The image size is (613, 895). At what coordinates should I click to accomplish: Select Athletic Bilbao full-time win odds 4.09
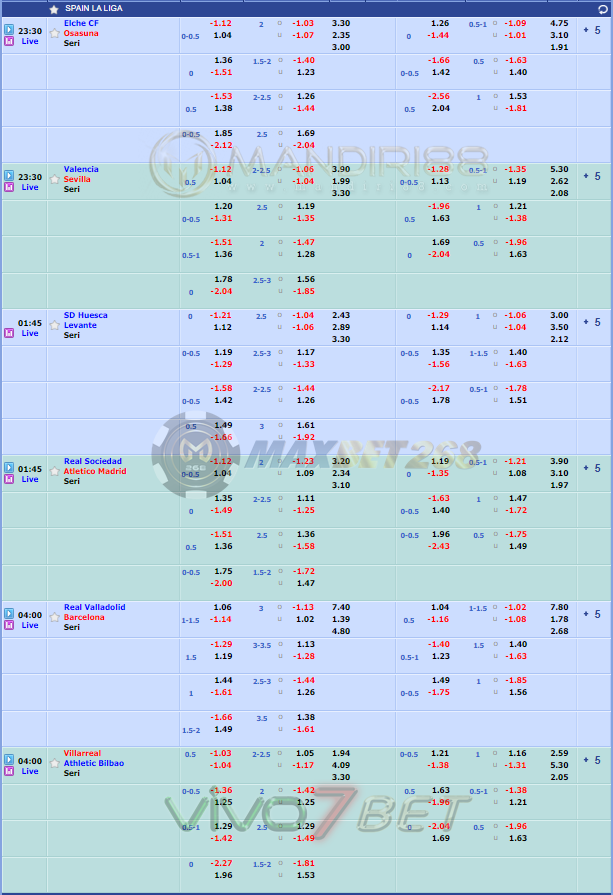[x=341, y=766]
